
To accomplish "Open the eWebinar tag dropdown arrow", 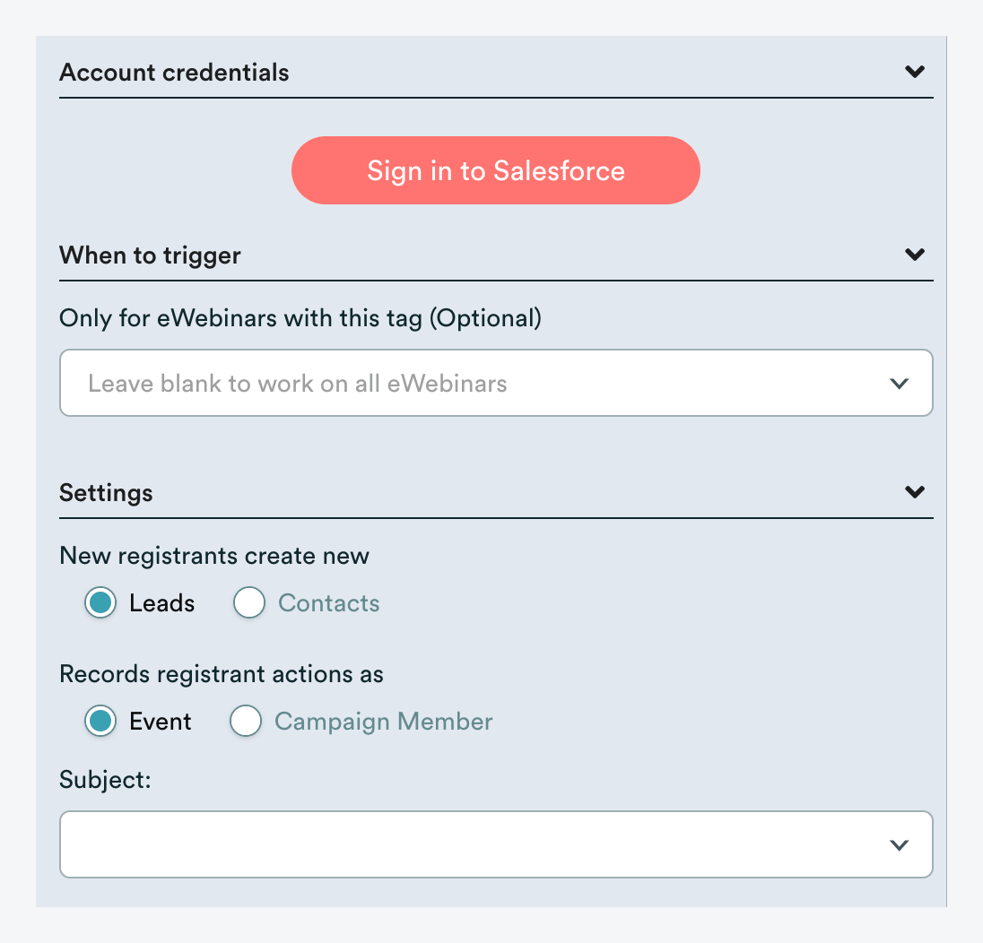I will pyautogui.click(x=898, y=383).
